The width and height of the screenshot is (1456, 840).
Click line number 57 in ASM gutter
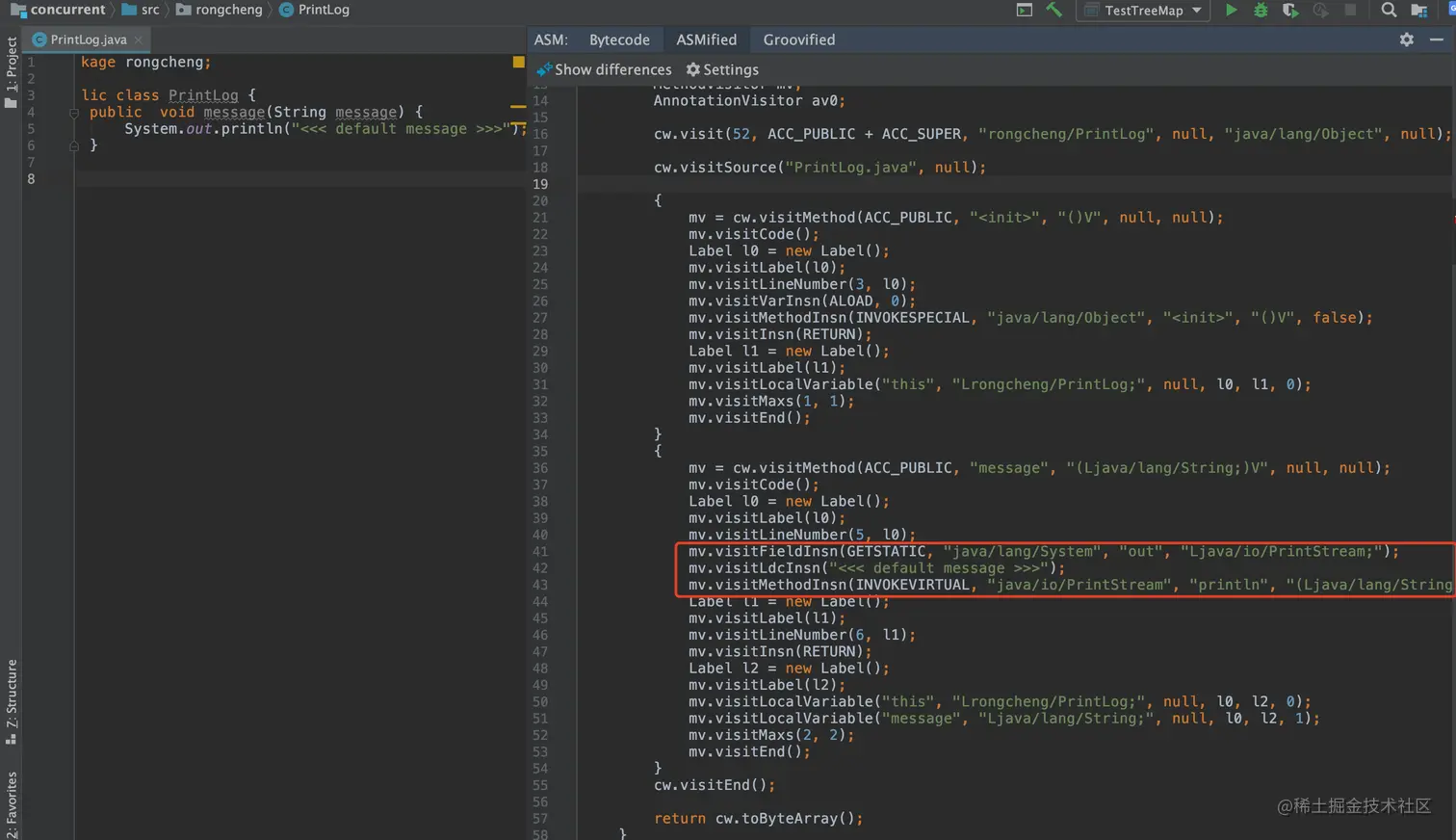click(540, 819)
